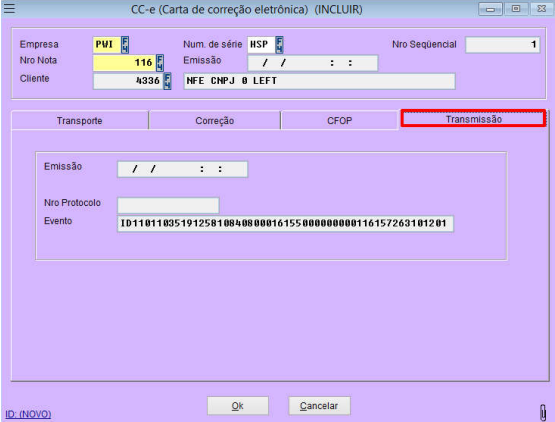Switch to the Transporte tab
The image size is (555, 422).
80,120
